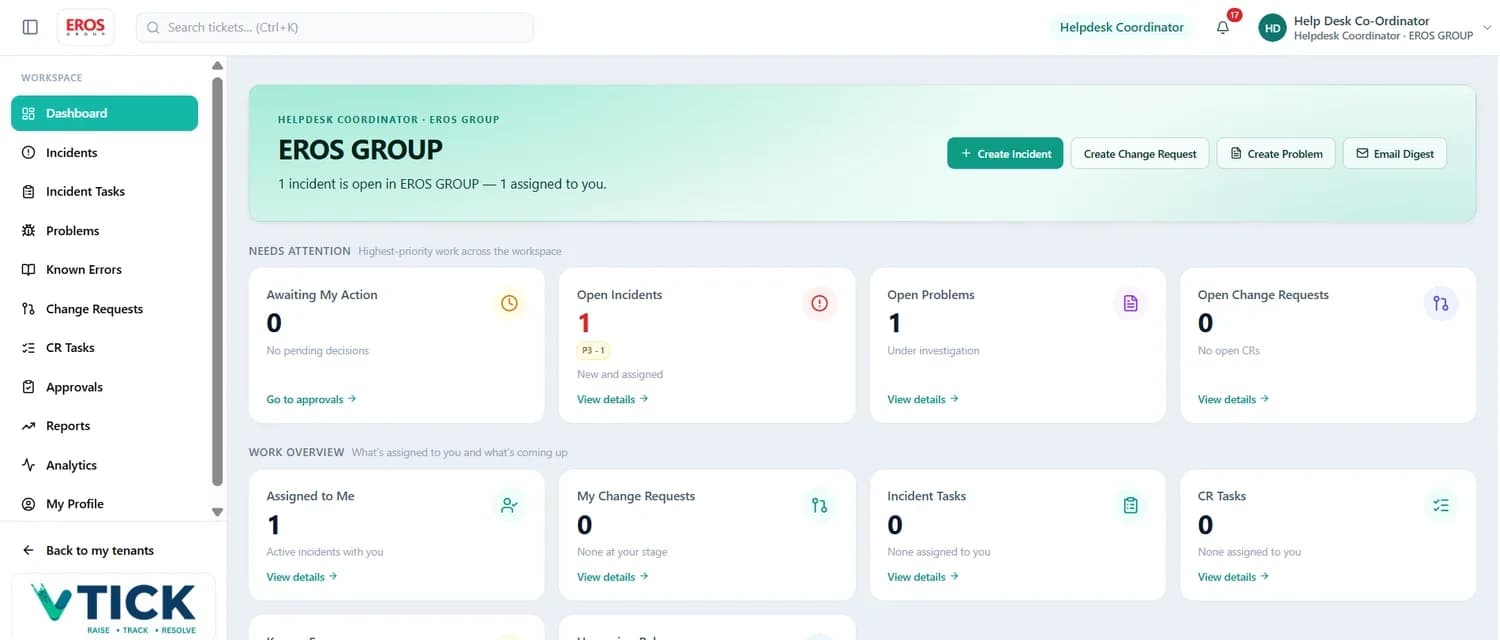This screenshot has height=640, width=1500.
Task: Click the person icon on Assigned to Me
Action: (x=509, y=505)
